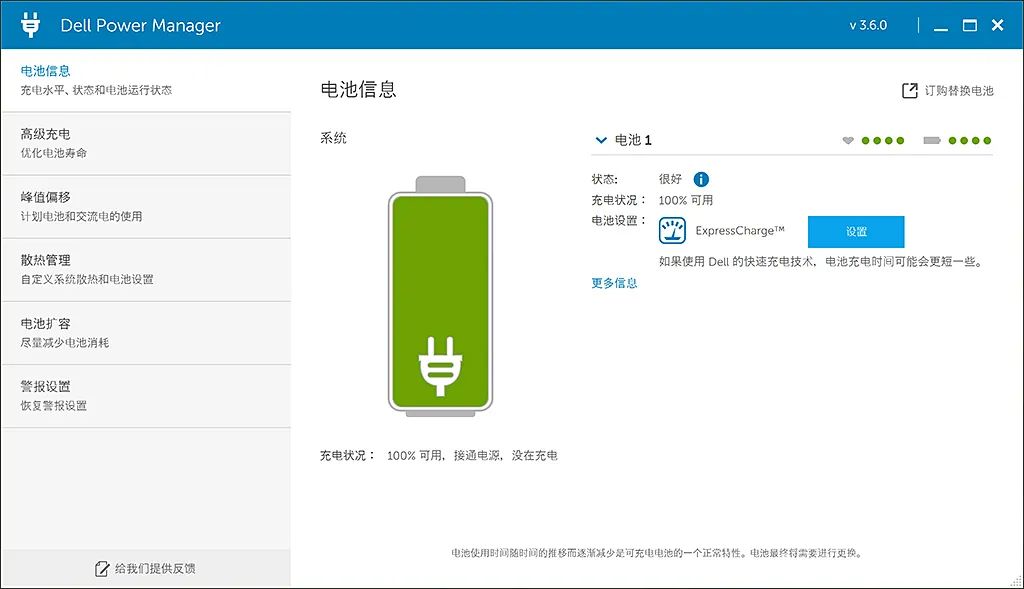
Task: Click 给我们提供反馈 feedback link
Action: [x=155, y=569]
